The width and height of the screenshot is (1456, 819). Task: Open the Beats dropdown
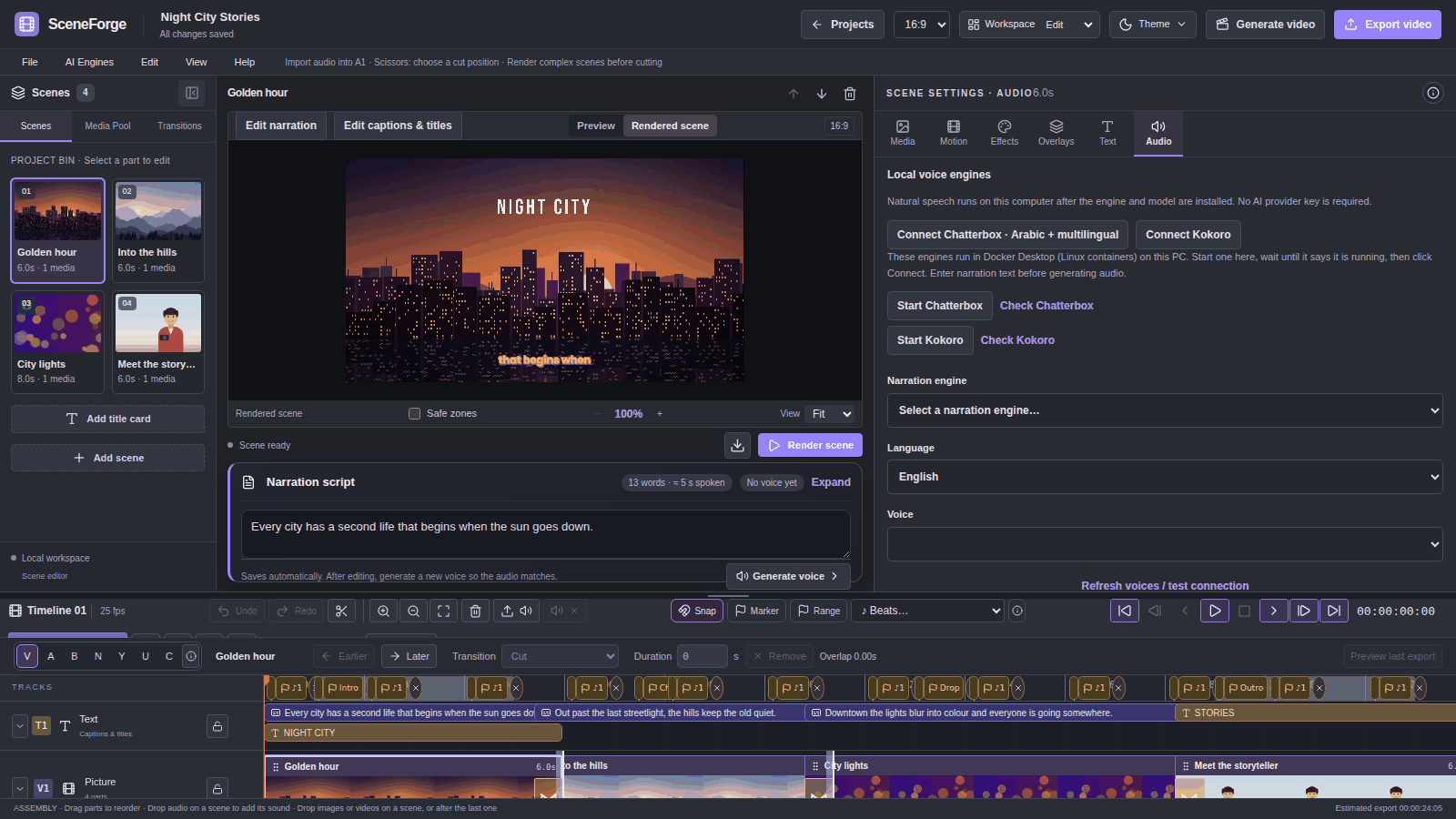pos(927,611)
